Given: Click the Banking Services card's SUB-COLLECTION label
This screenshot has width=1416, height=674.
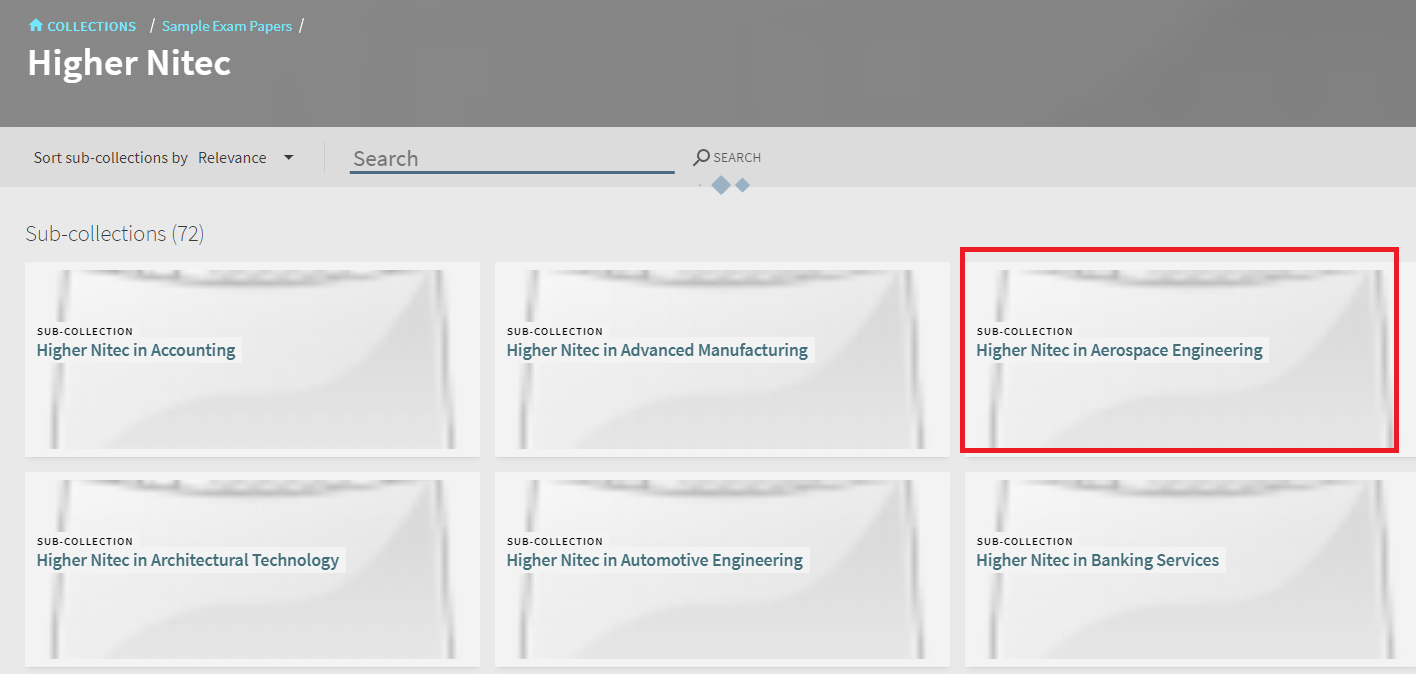Looking at the screenshot, I should pyautogui.click(x=1025, y=541).
